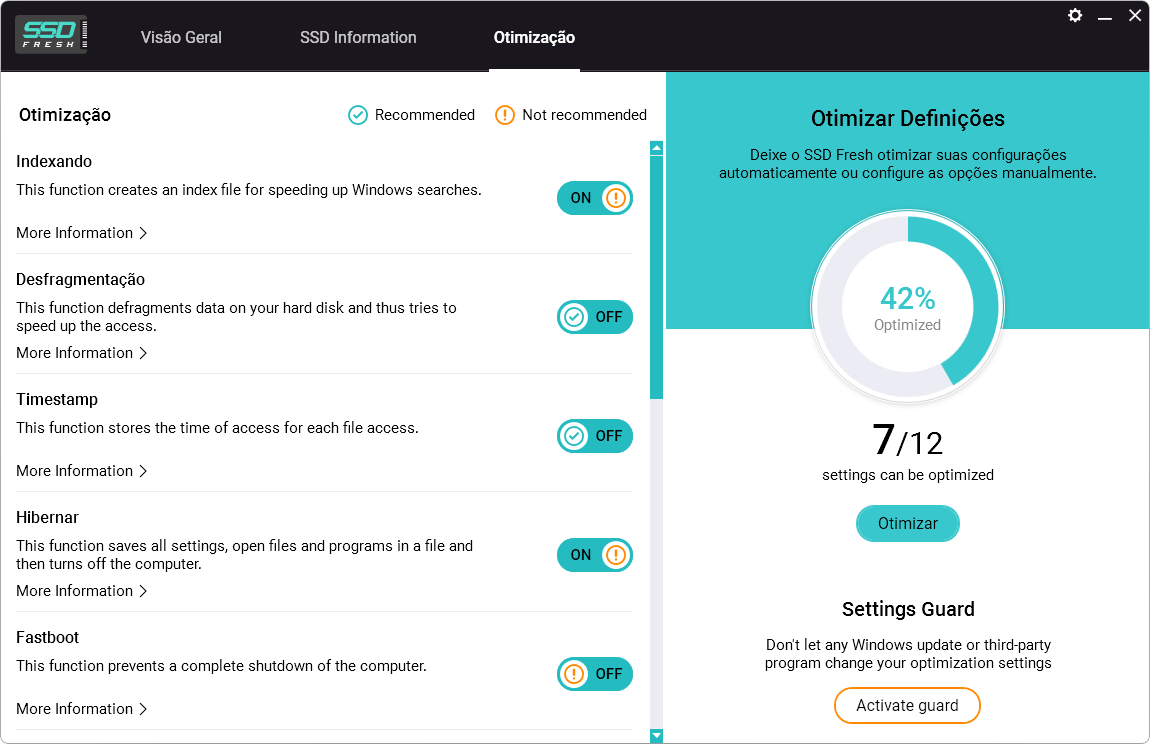
Task: Show More Information for Timestamp
Action: pos(82,471)
